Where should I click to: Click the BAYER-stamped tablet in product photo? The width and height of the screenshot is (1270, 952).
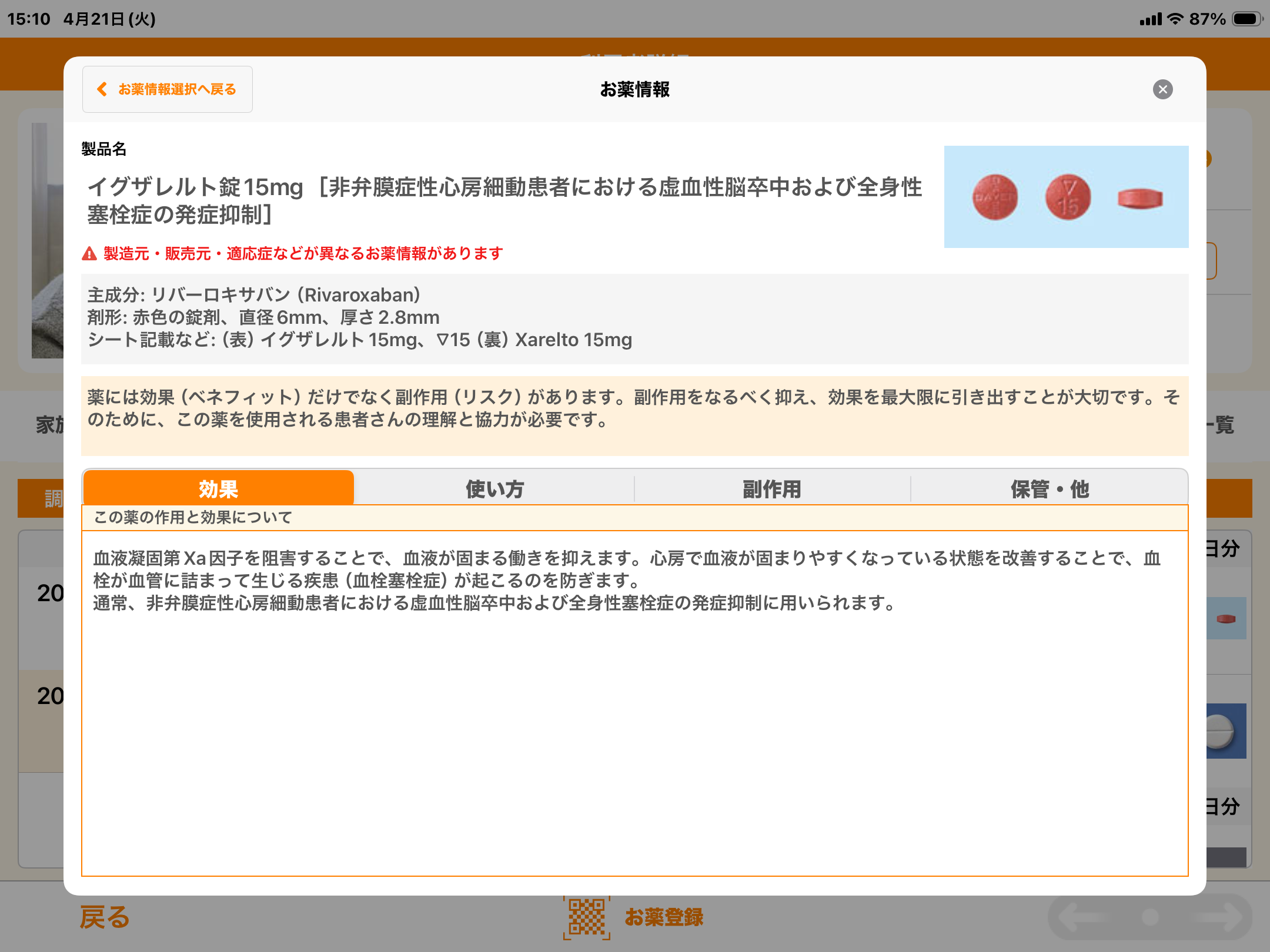995,197
